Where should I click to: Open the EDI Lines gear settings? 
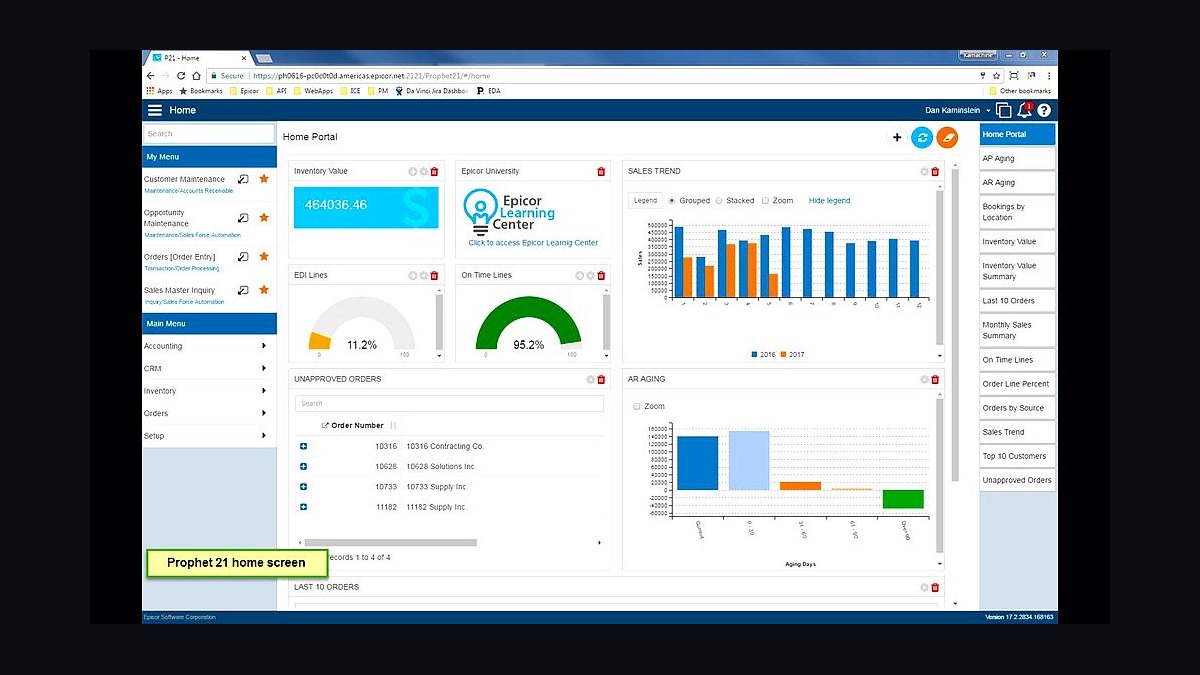[424, 275]
